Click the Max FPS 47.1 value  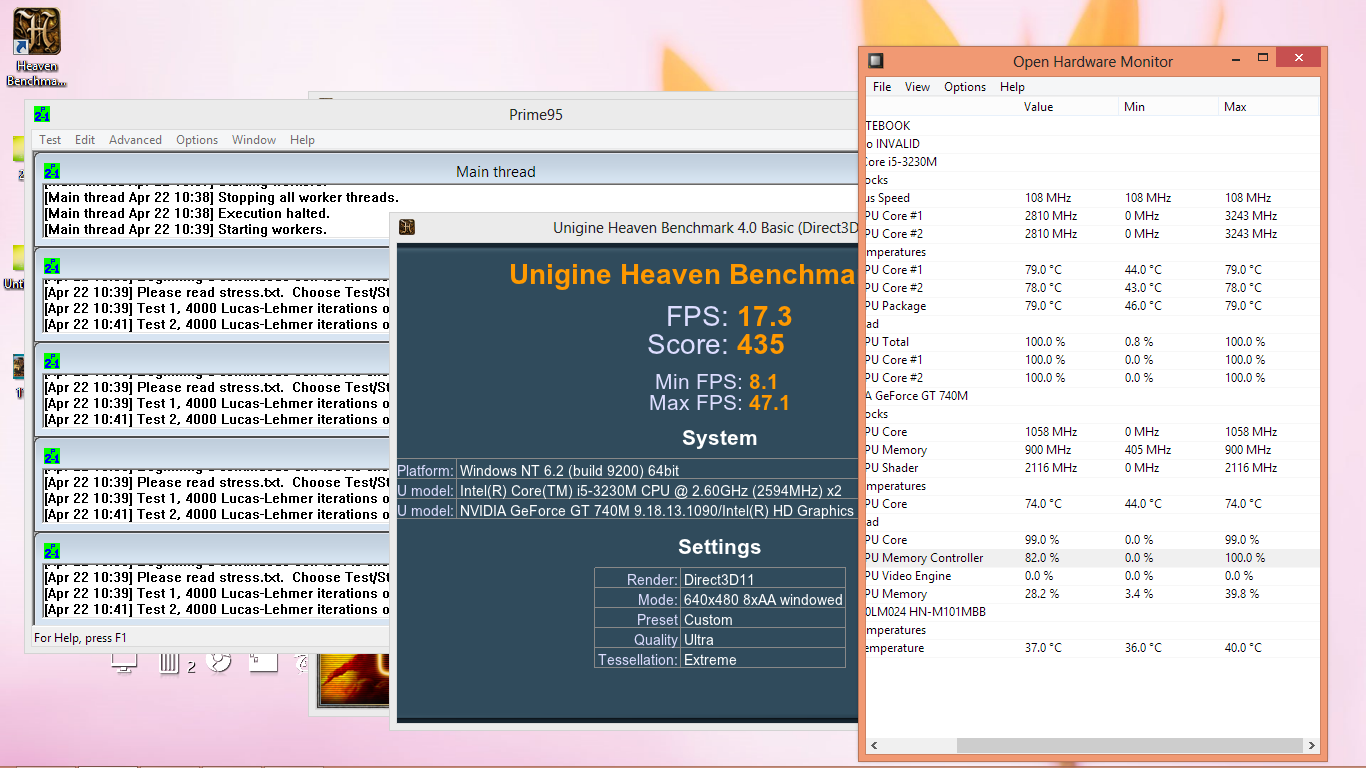[769, 403]
